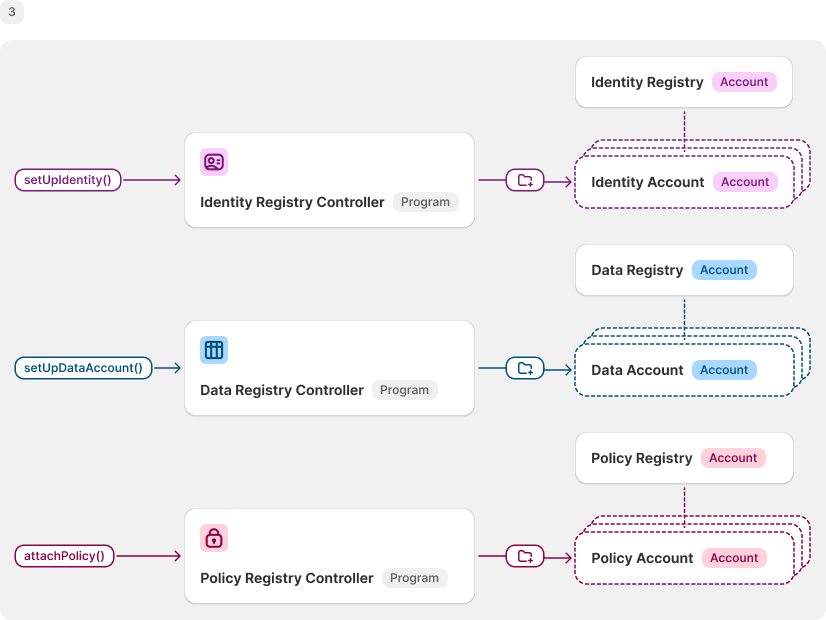Click the blue folder-plus icon
Viewport: 826px width, 620px height.
click(x=525, y=369)
